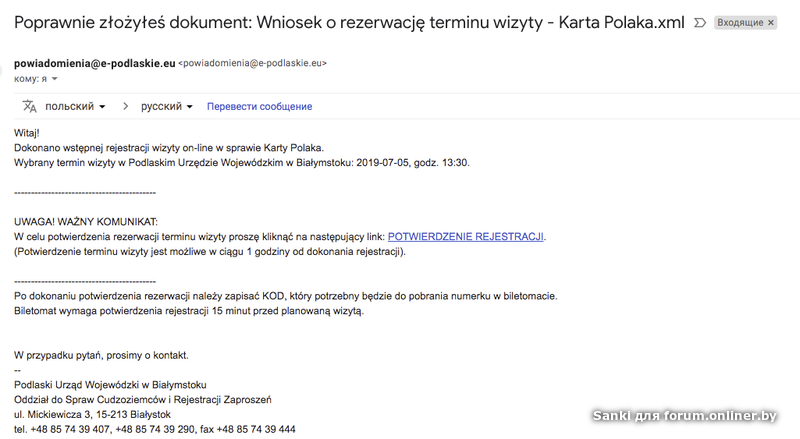Click the importance marker icon beside the subject

click(x=700, y=22)
